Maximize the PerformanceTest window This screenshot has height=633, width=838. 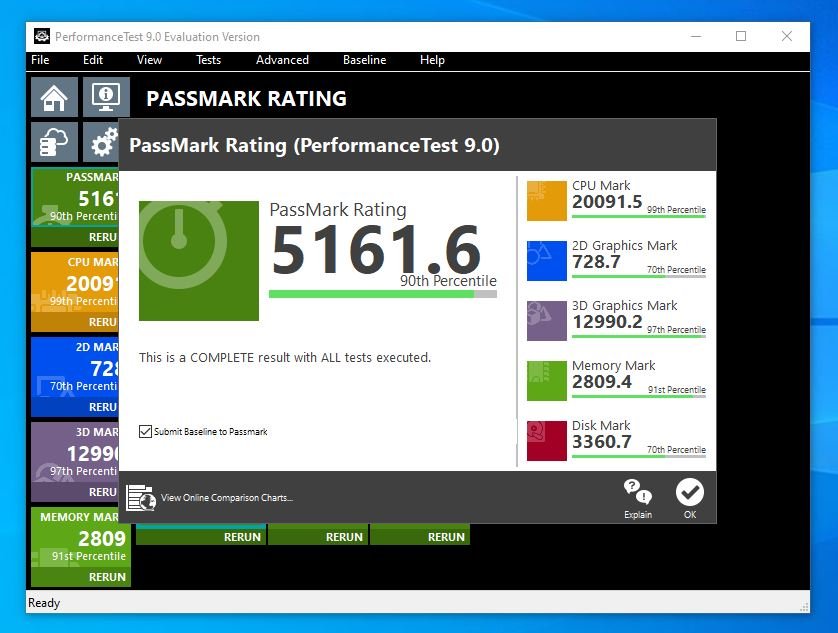point(741,36)
